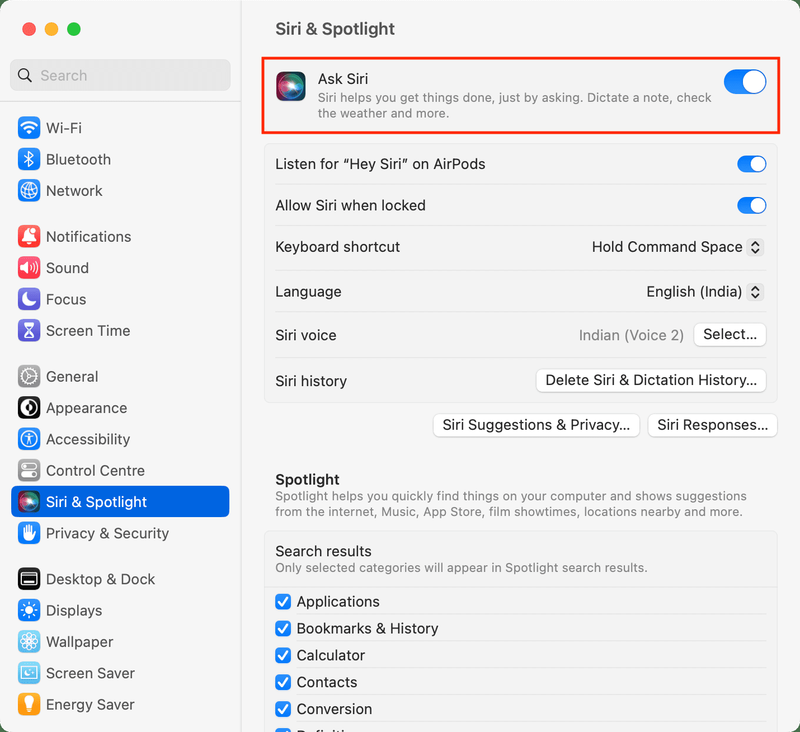The image size is (800, 732).
Task: Uncheck the Calculator checkbox
Action: [283, 655]
